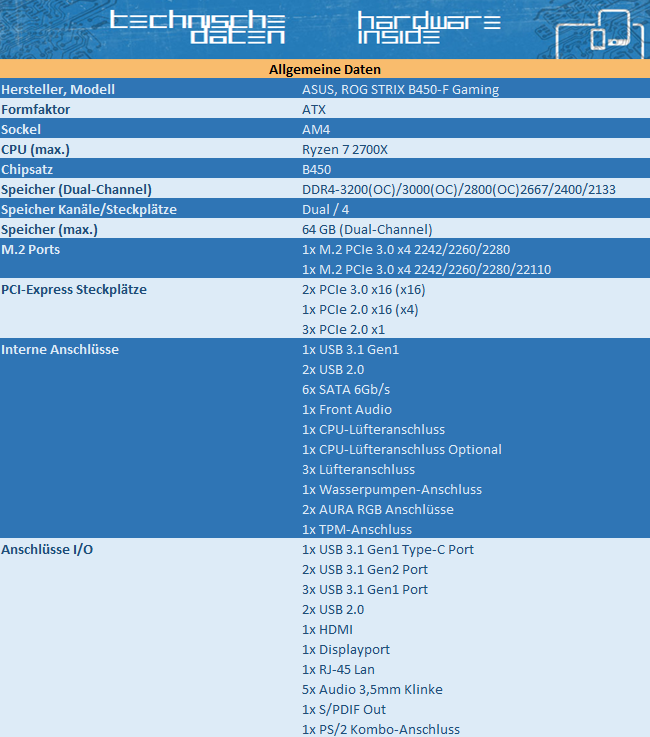
Task: Select the "1x USB 3.1 Gen1 Type-C Port" entry
Action: [x=387, y=549]
